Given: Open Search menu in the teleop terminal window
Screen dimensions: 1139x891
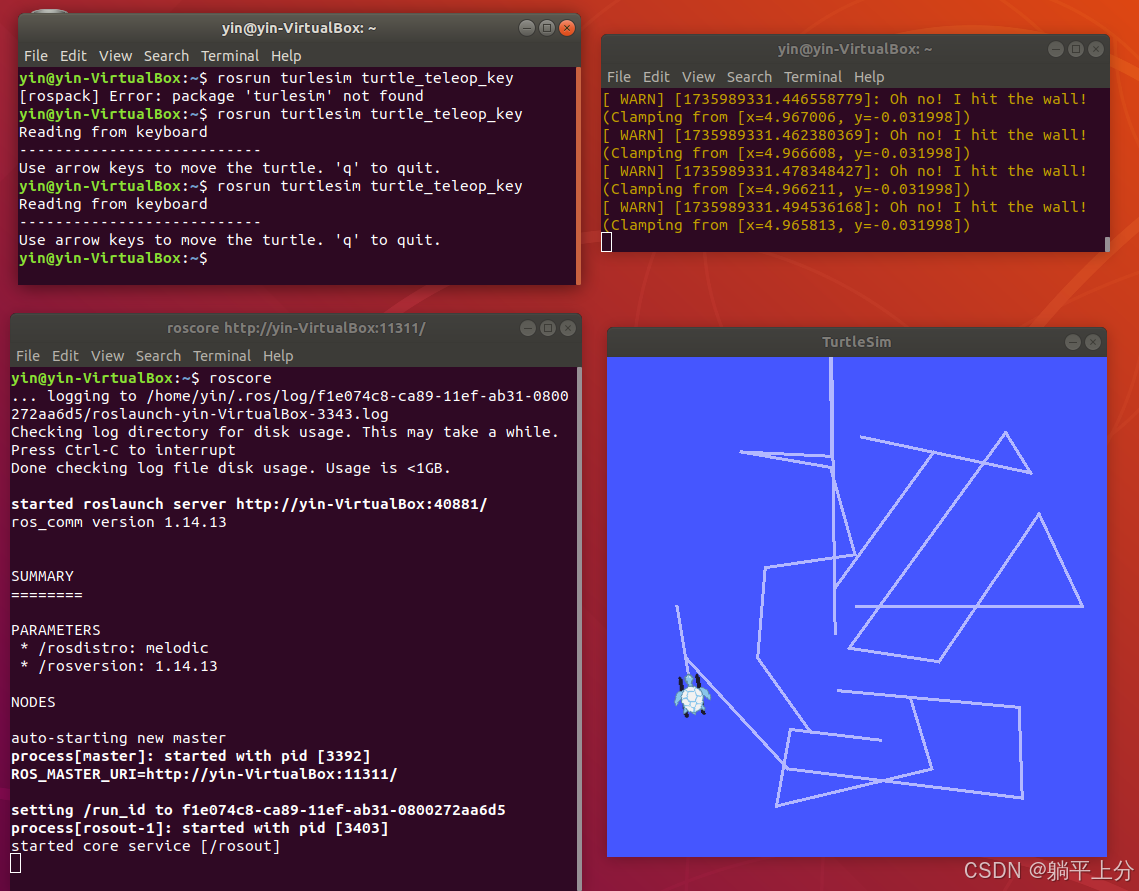Looking at the screenshot, I should click(x=166, y=56).
